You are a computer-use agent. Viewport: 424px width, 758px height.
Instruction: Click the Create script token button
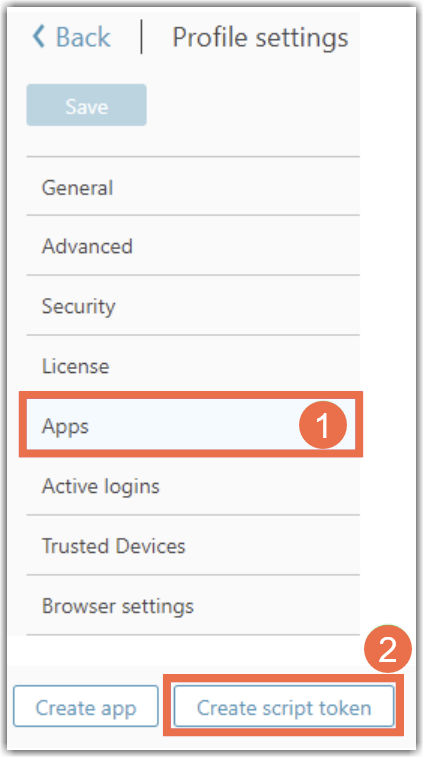click(x=284, y=706)
